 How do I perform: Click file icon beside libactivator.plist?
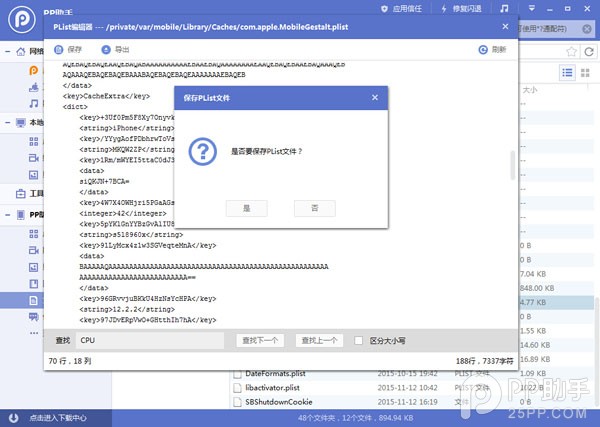click(238, 388)
